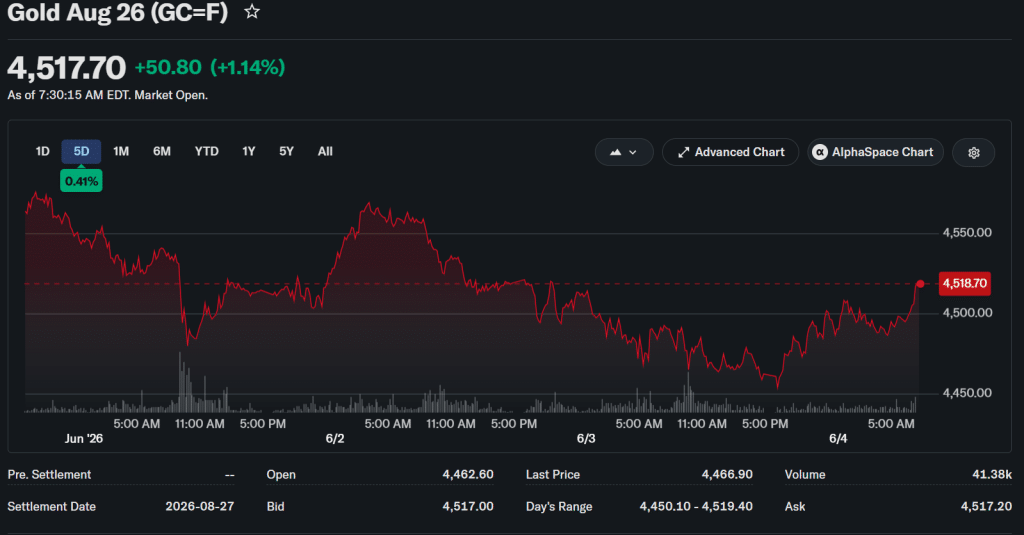Click the Bid value 4,517.00

(468, 506)
